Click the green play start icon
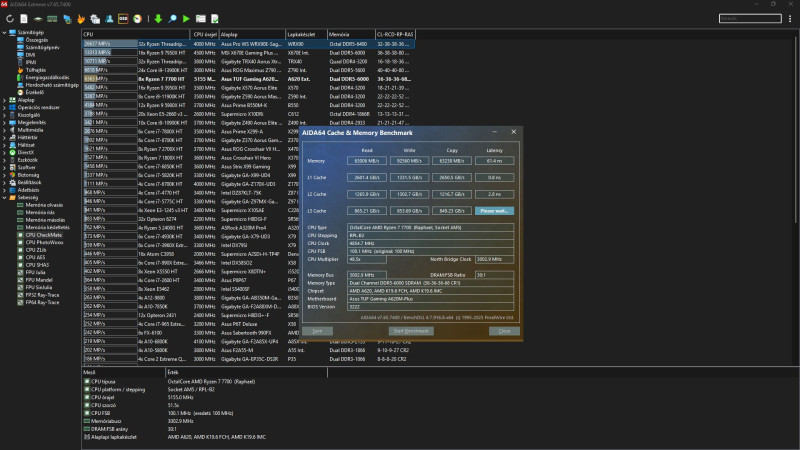800x450 pixels. pos(186,19)
